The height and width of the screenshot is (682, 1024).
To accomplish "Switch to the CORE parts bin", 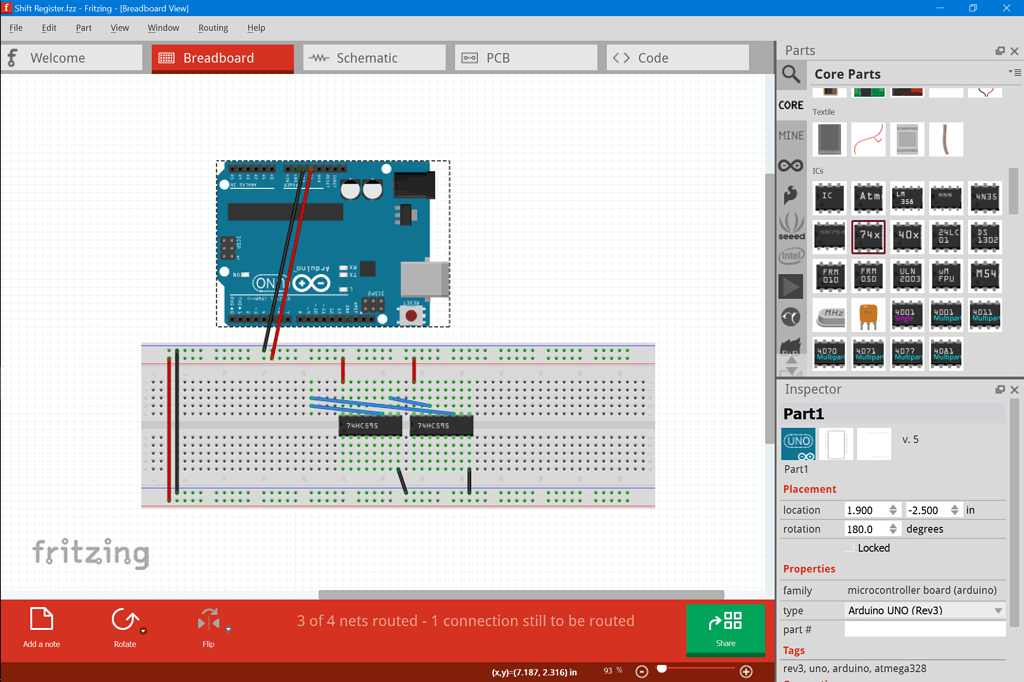I will click(791, 104).
